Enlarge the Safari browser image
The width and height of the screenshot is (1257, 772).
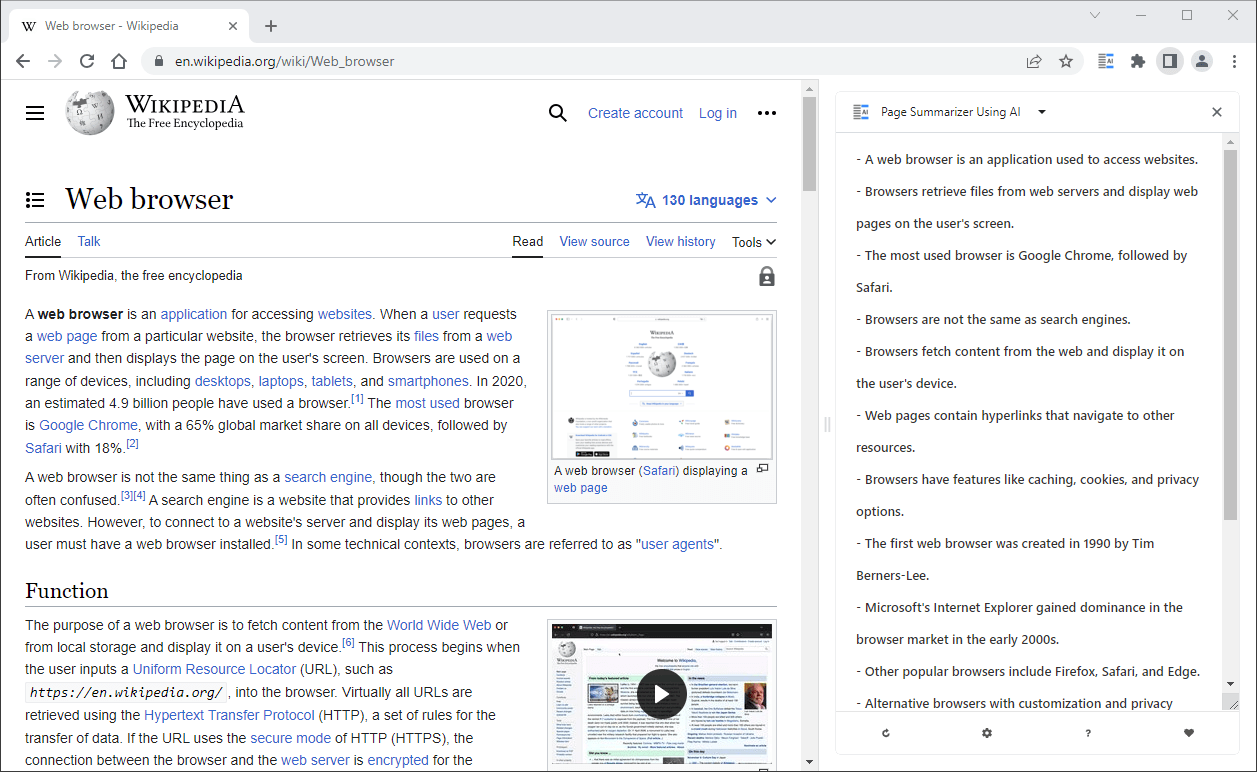pos(763,468)
